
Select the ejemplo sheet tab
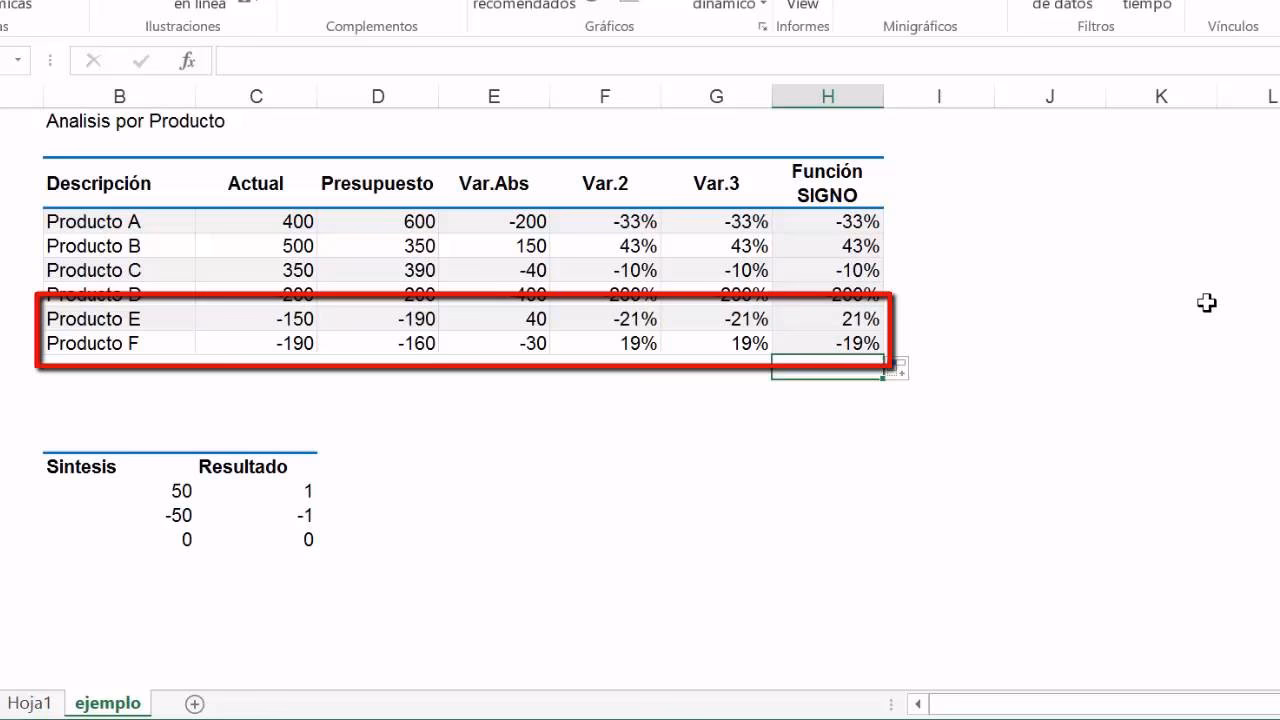tap(108, 703)
